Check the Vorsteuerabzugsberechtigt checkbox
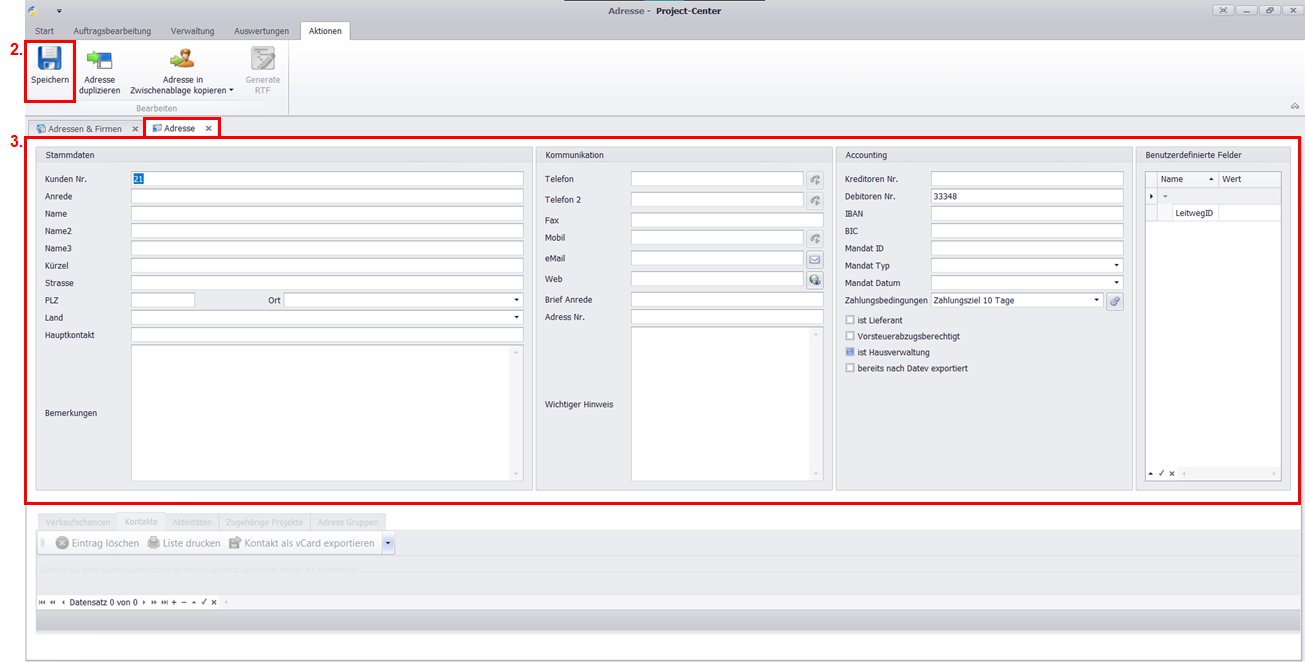The height and width of the screenshot is (662, 1305). tap(850, 336)
